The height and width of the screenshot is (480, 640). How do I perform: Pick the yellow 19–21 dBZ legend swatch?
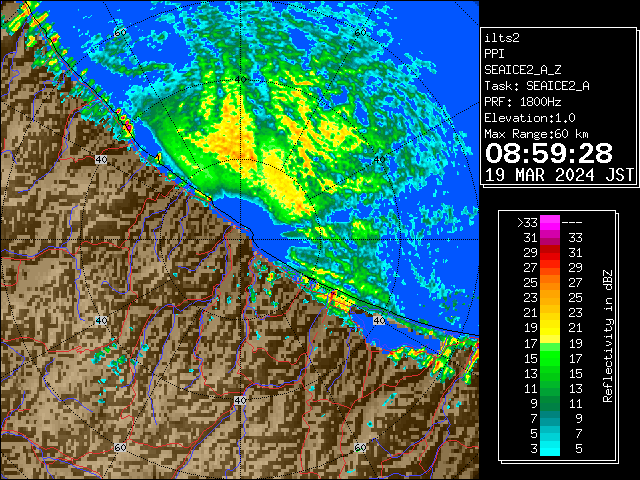(550, 328)
